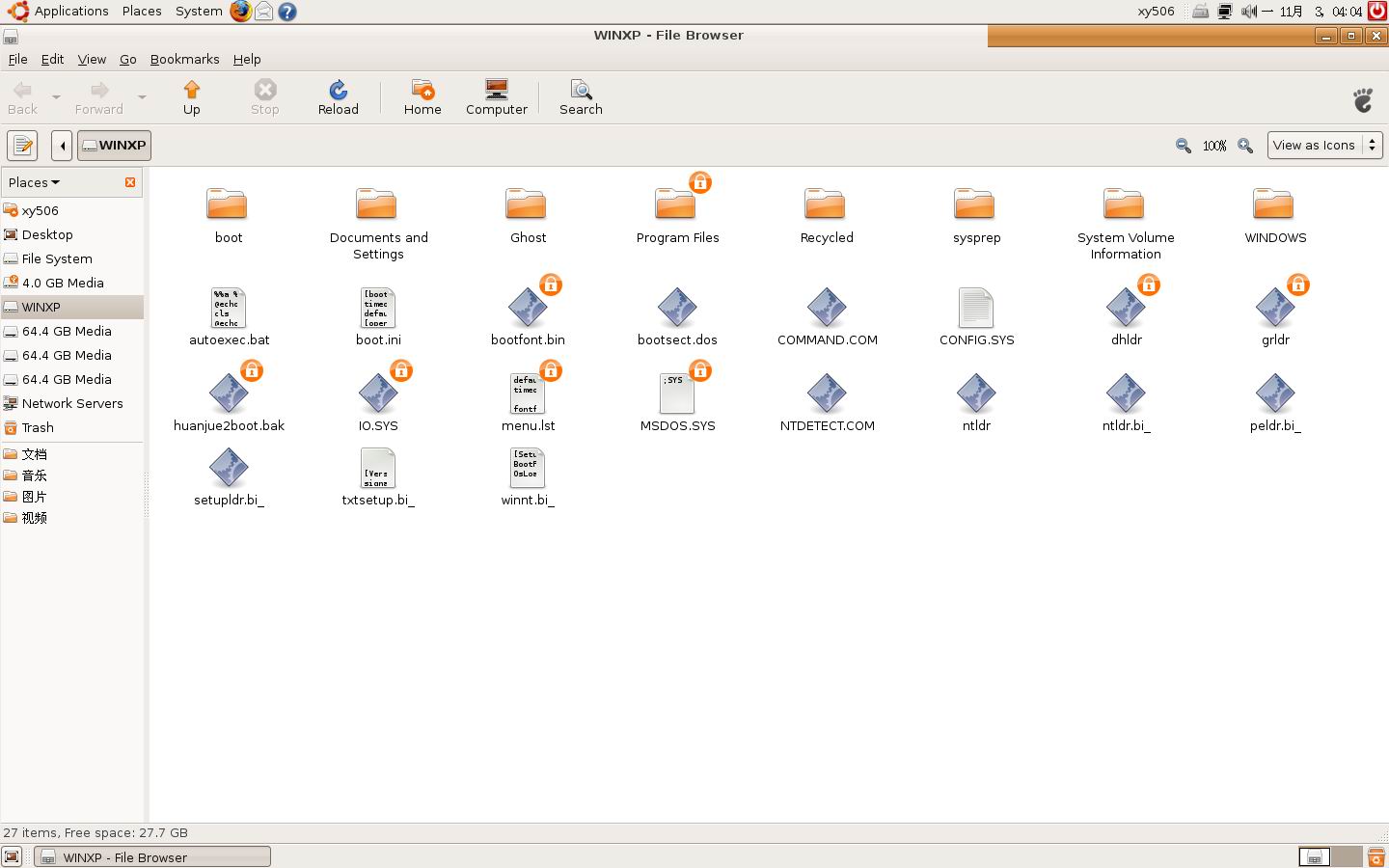Open the Bookmarks menu
The height and width of the screenshot is (868, 1389).
184,59
